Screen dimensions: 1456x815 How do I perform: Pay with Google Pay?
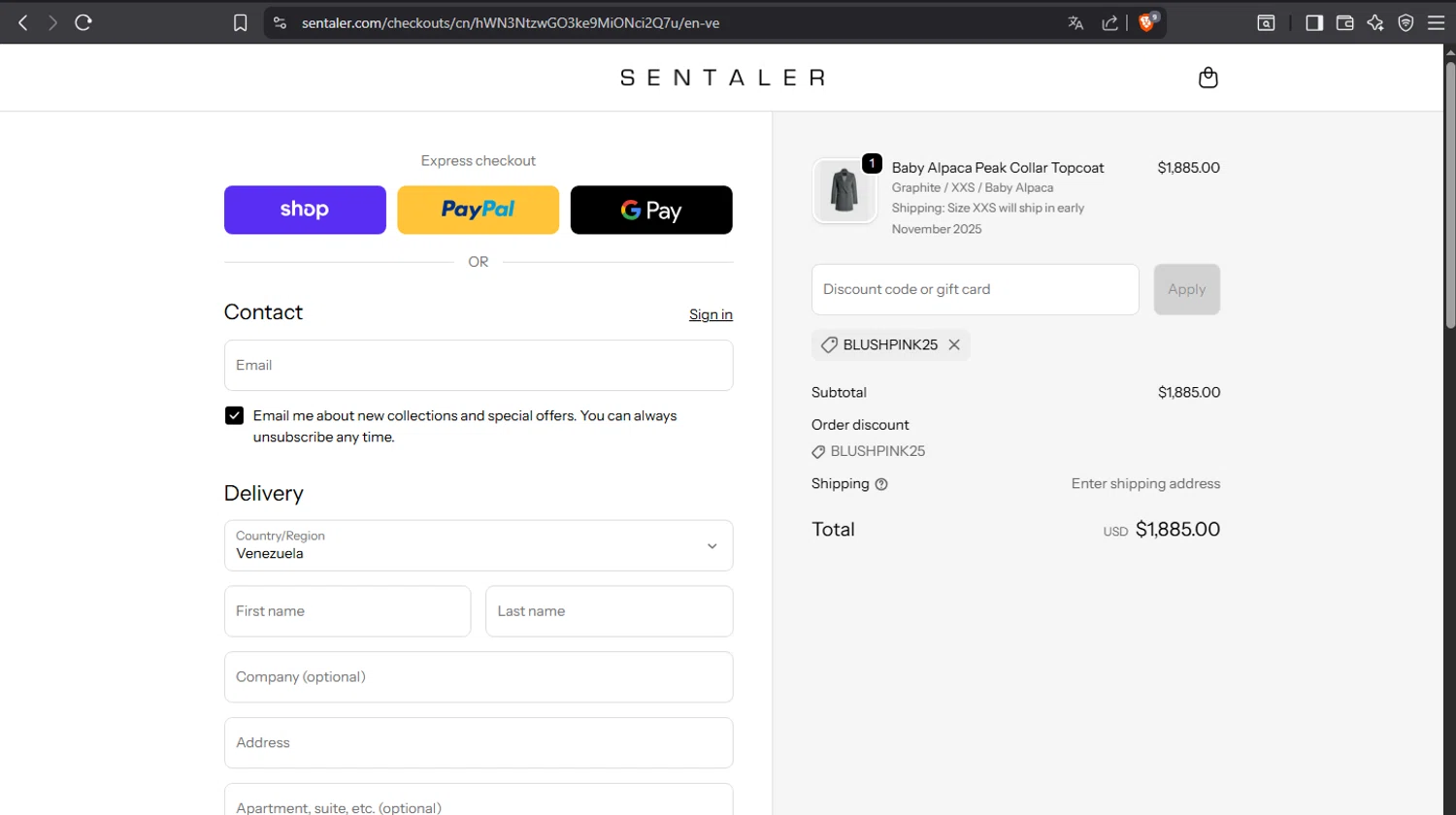pos(651,210)
